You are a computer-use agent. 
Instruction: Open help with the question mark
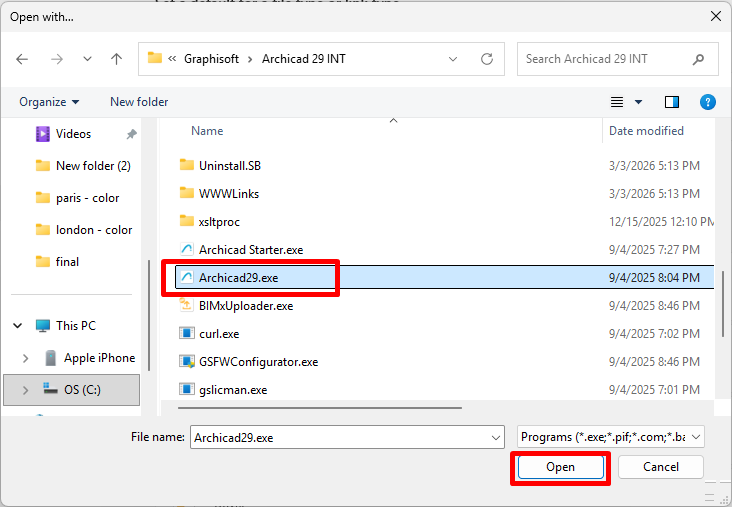pos(708,102)
